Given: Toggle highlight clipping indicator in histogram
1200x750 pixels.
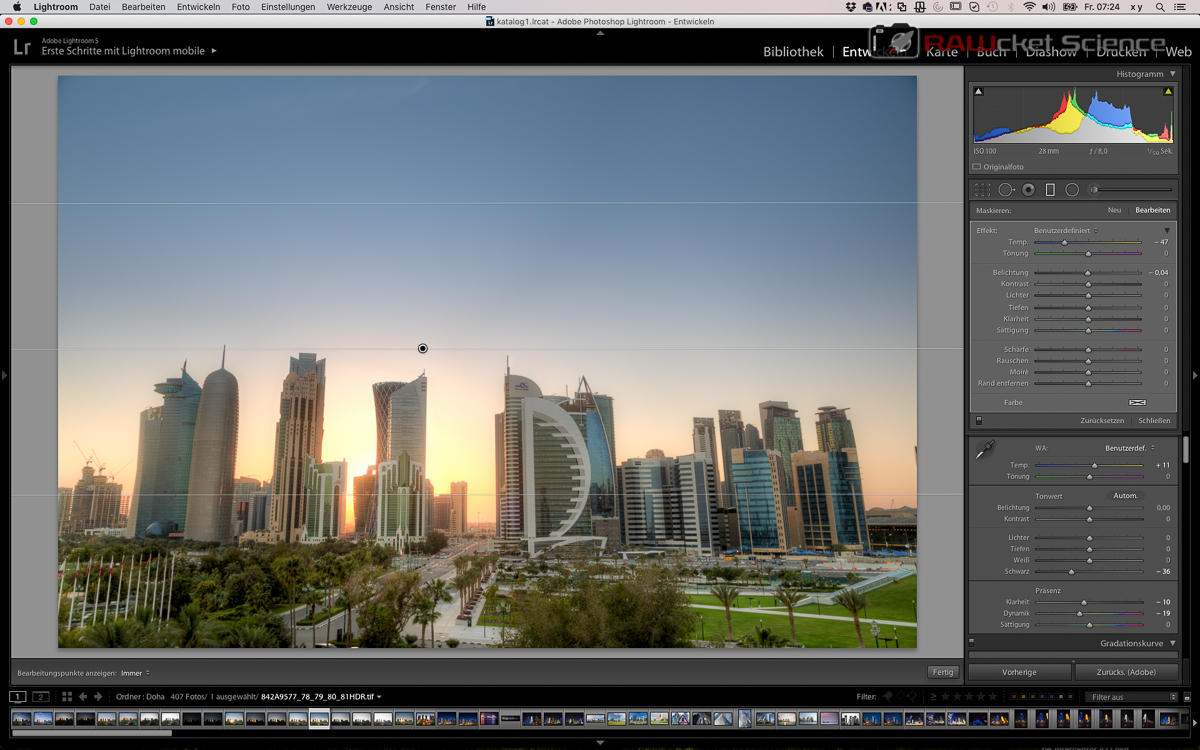Looking at the screenshot, I should click(1167, 92).
